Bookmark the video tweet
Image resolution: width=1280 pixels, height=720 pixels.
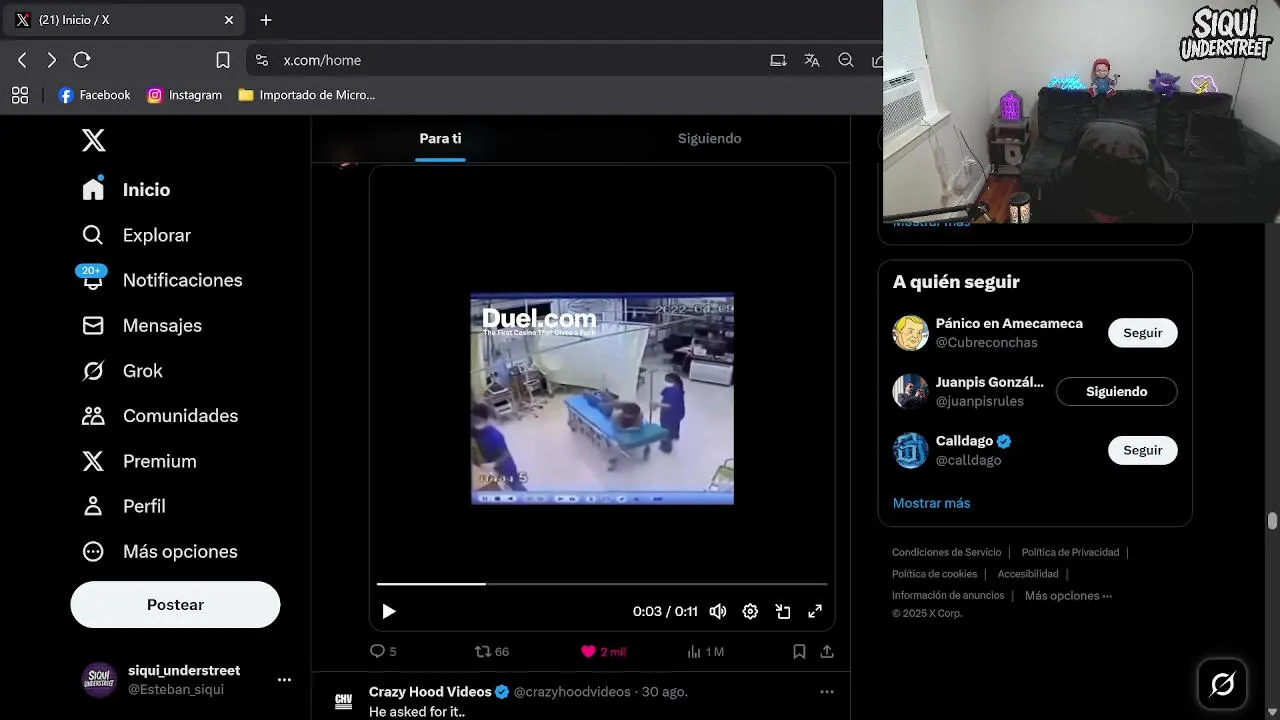point(799,651)
